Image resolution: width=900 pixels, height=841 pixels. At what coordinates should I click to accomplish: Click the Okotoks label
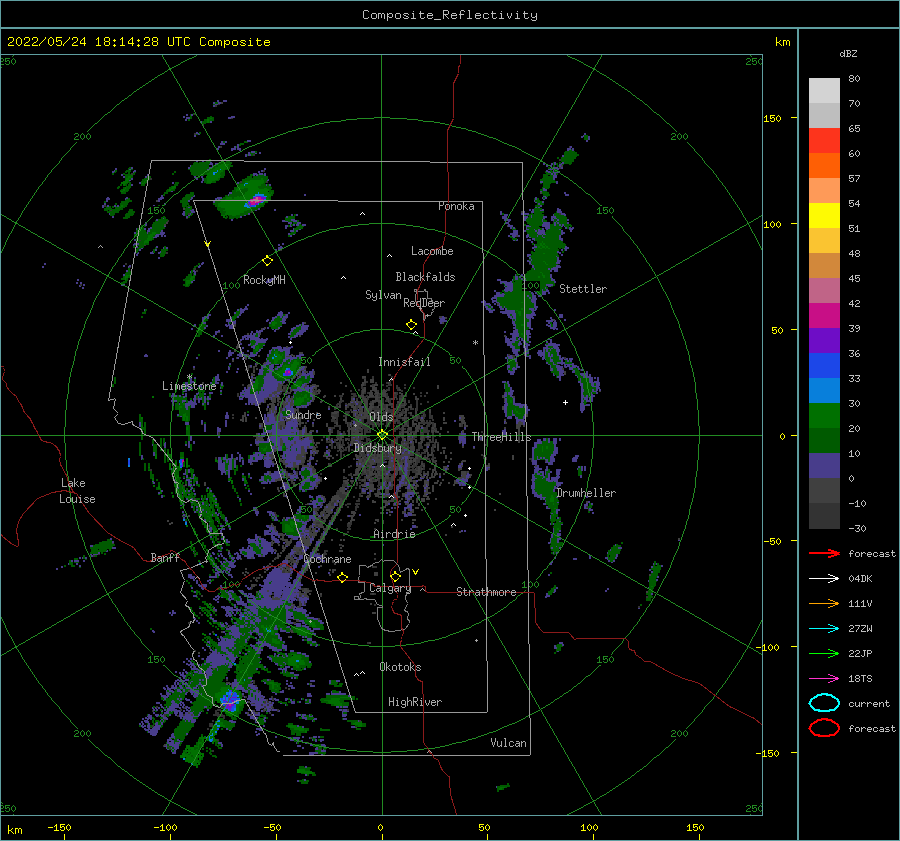400,667
